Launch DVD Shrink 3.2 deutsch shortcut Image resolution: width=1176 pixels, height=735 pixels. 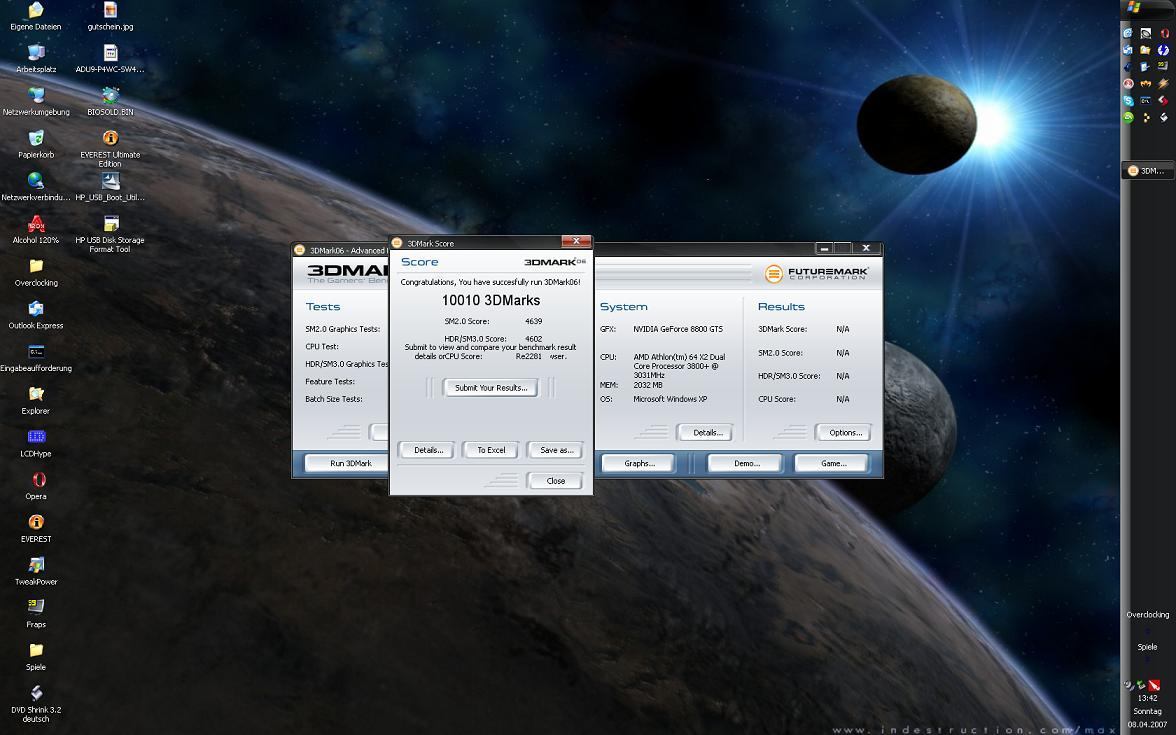click(x=35, y=704)
